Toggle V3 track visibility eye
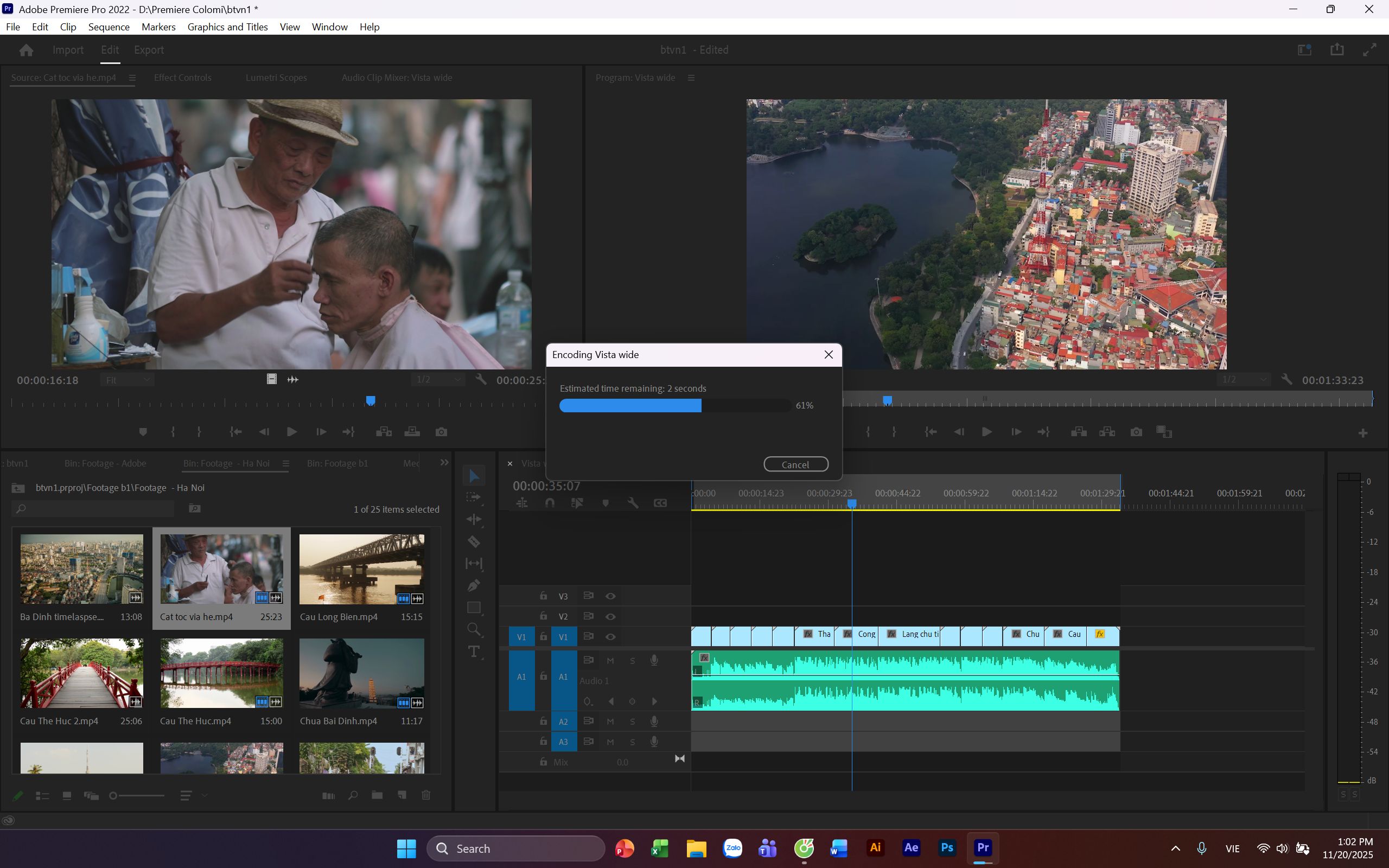The height and width of the screenshot is (868, 1389). [x=611, y=596]
